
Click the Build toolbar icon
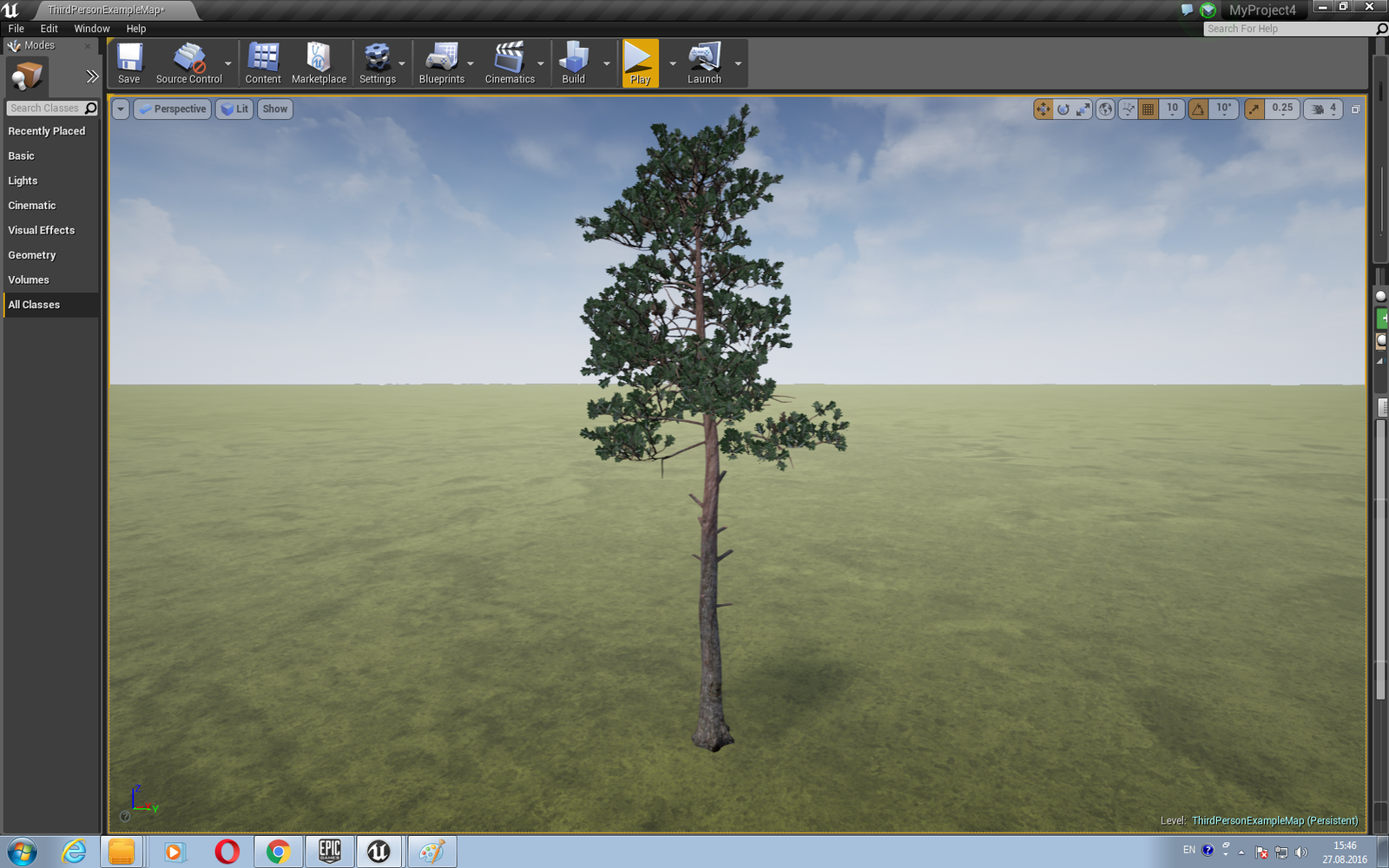point(573,63)
